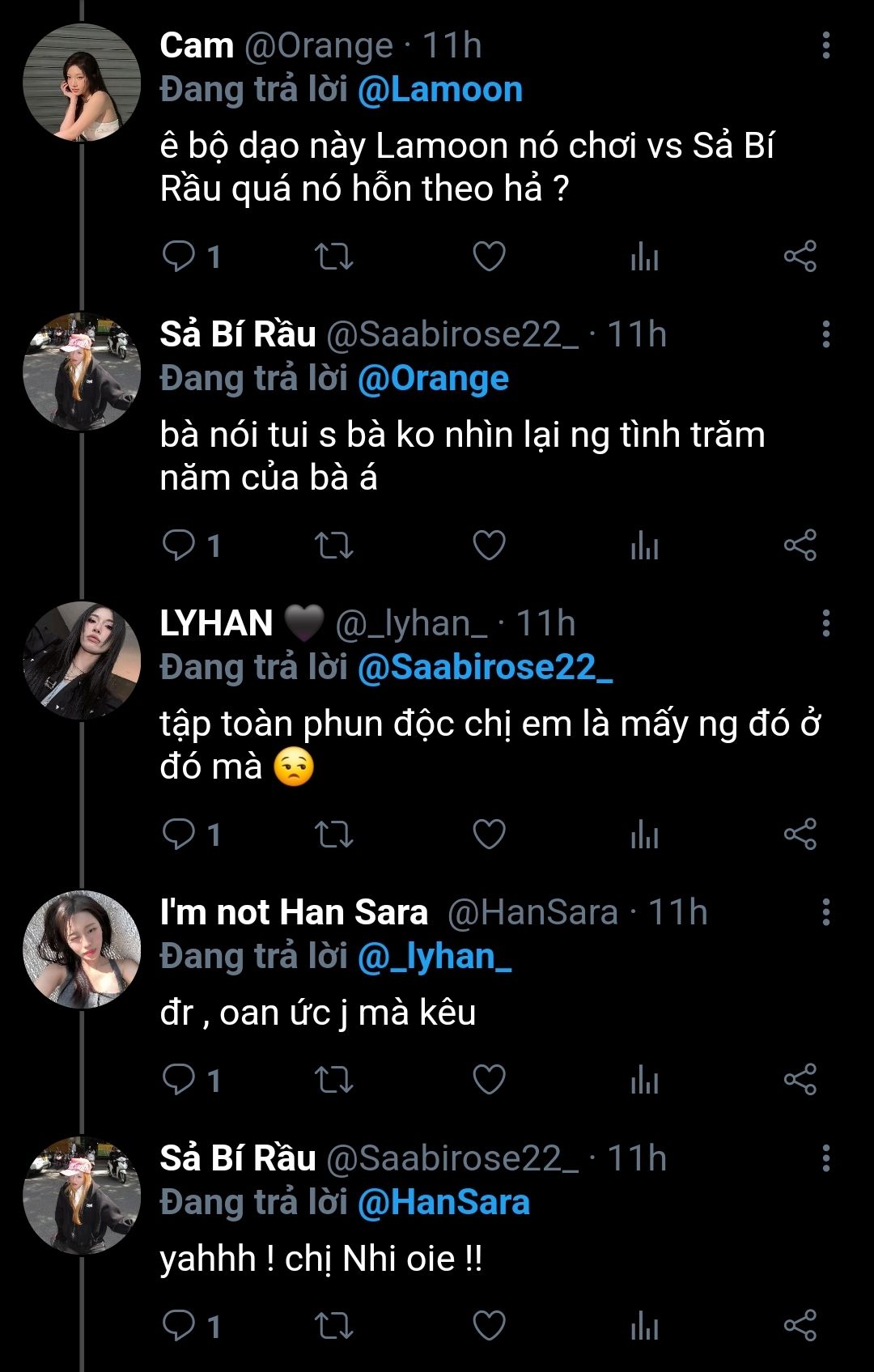Like the 'yahhh ! chị Nhi oie' tweet
This screenshot has height=1372, width=874.
(x=489, y=1326)
